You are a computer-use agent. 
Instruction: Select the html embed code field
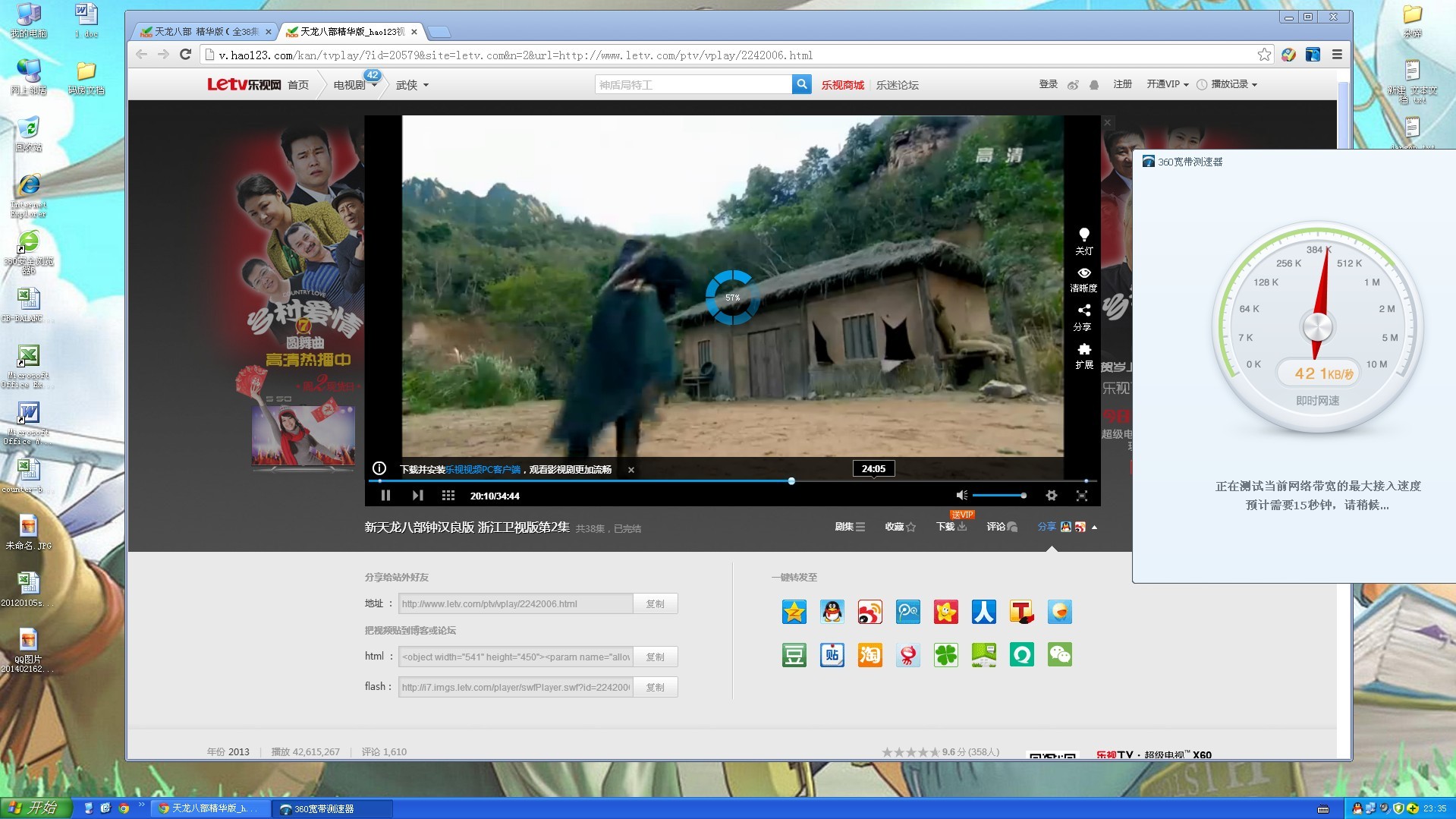pyautogui.click(x=516, y=657)
